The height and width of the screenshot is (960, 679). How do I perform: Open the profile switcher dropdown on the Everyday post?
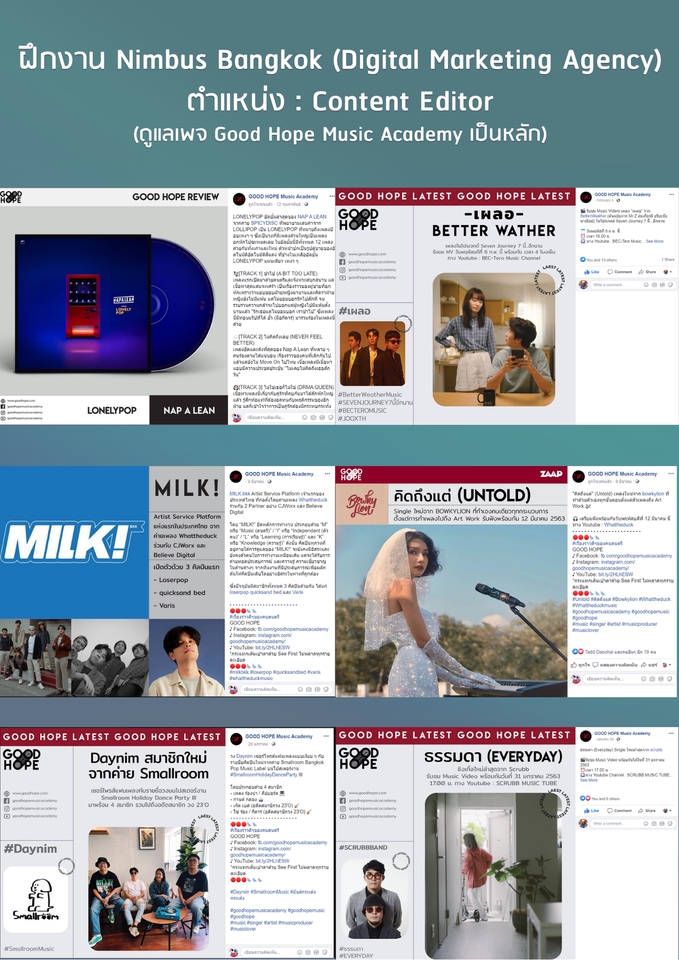667,811
